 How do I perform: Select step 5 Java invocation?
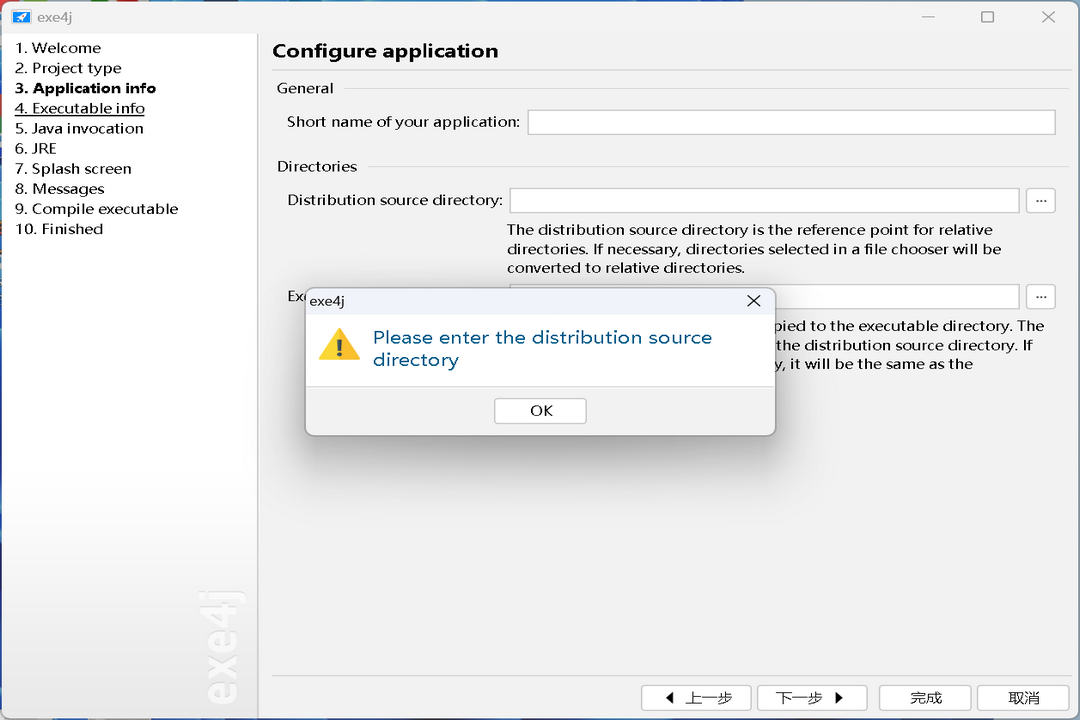(x=79, y=128)
